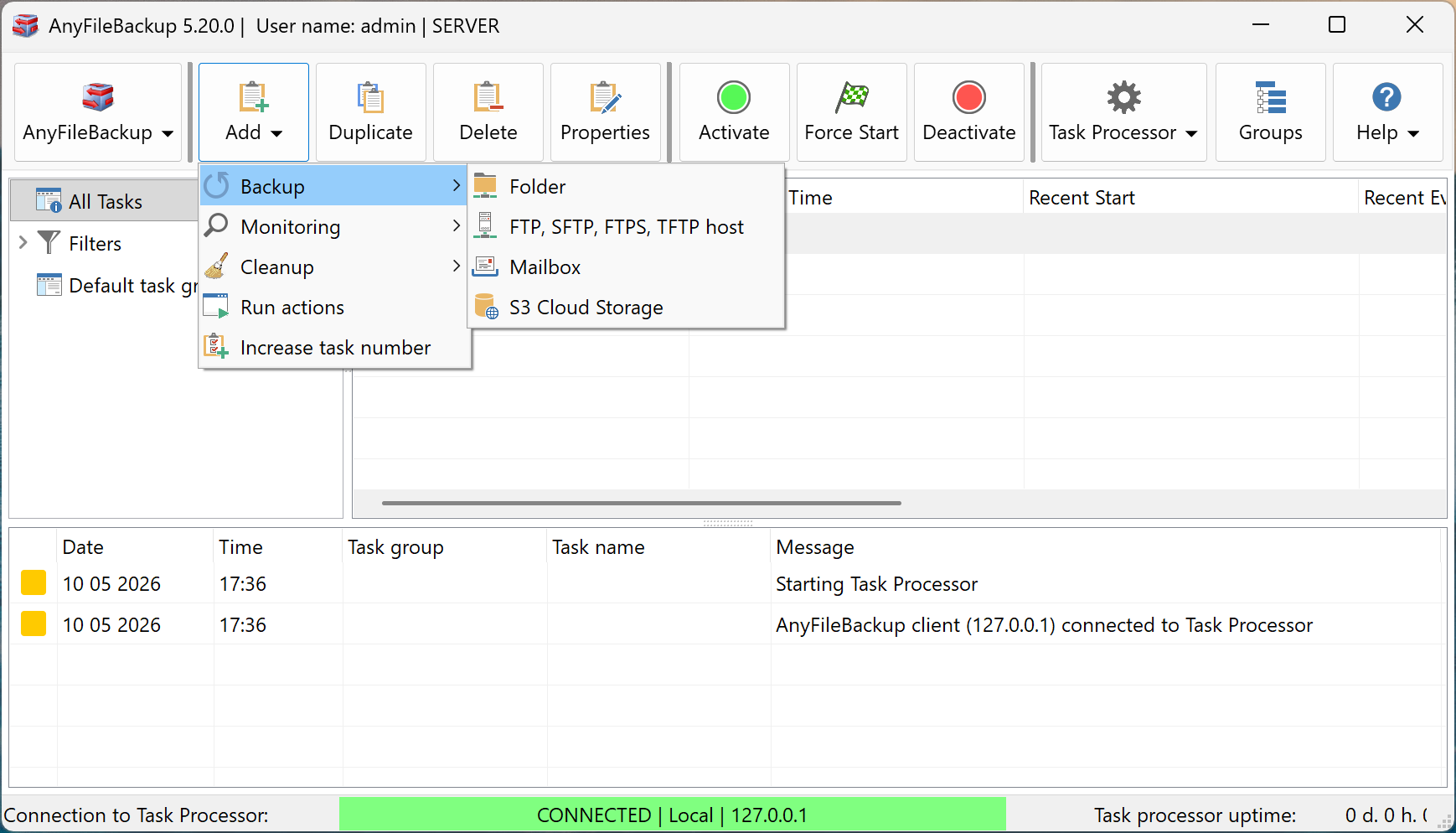Click the Default task group icon

pos(49,285)
